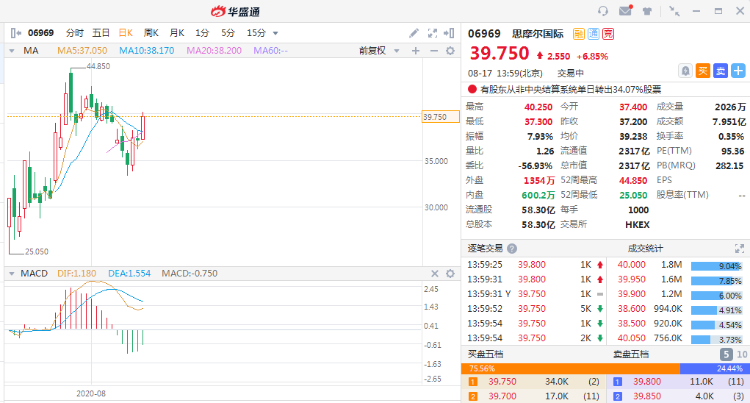Add stock to watchlist with plus icon
This screenshot has width=750, height=403.
click(x=737, y=70)
